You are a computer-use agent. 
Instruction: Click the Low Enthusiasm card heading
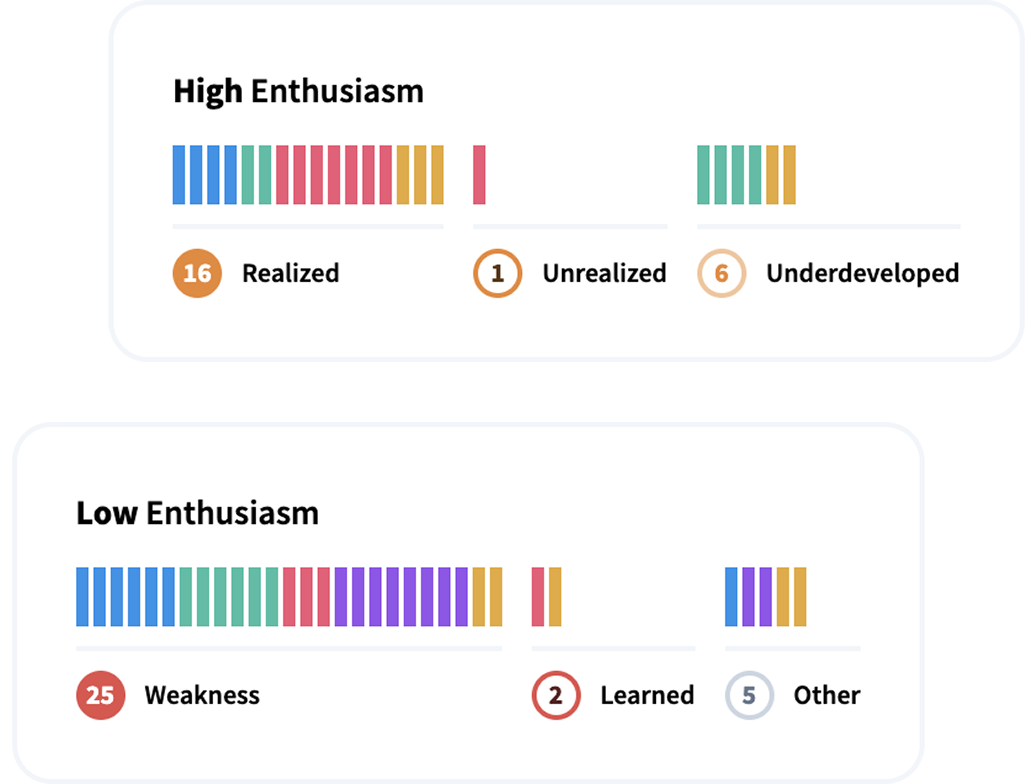click(x=197, y=513)
